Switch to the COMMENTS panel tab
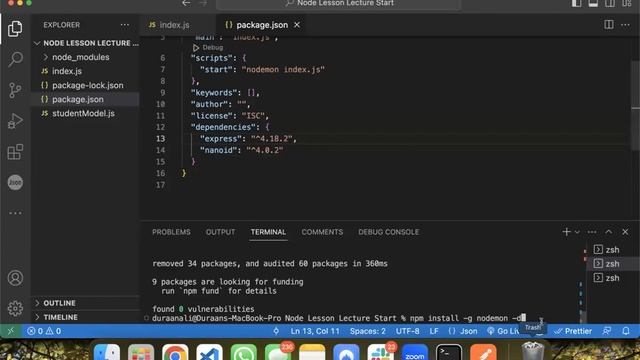 [322, 232]
